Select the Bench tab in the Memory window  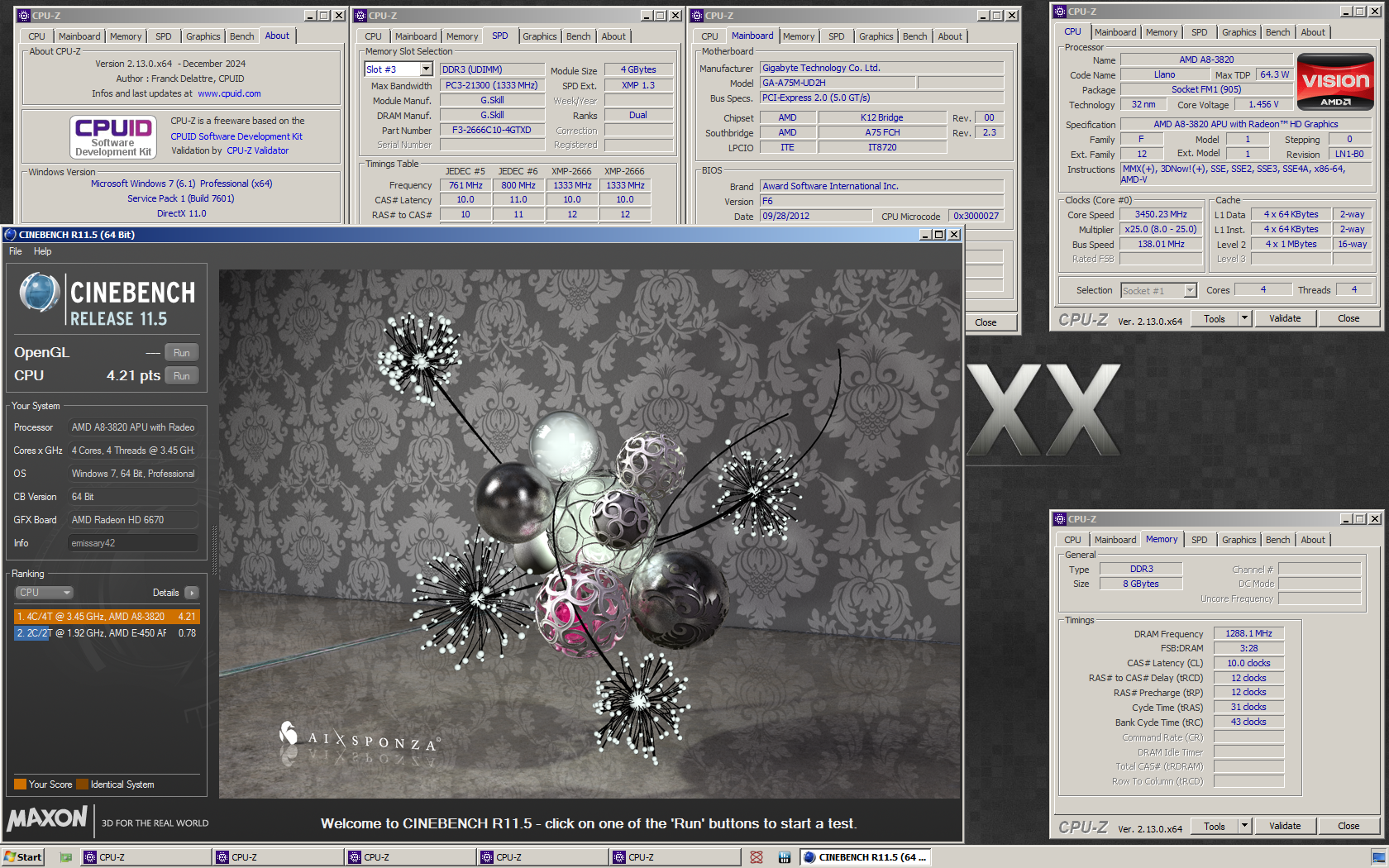click(x=1277, y=540)
